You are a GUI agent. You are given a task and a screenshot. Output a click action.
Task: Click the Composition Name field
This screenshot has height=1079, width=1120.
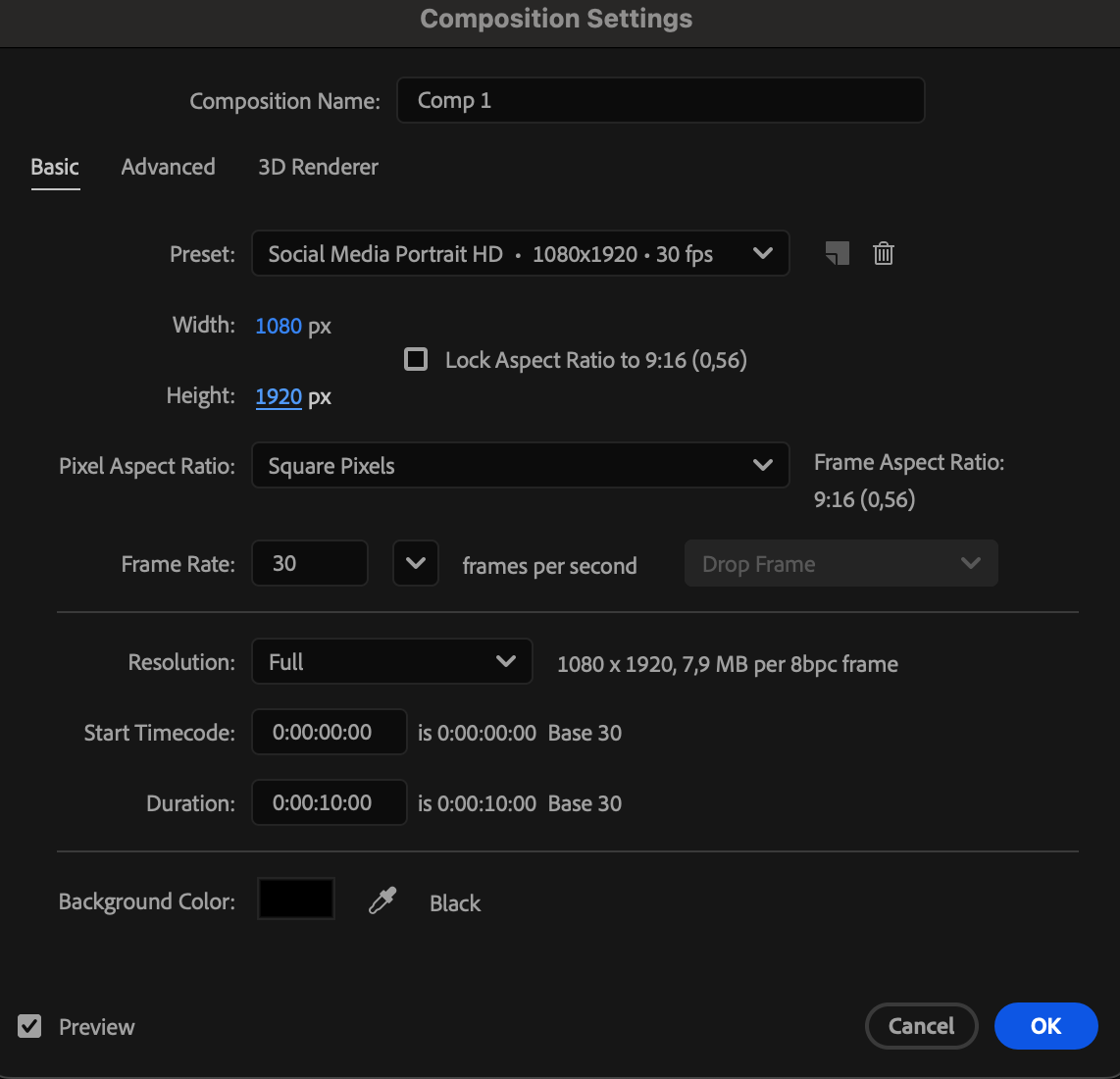point(660,101)
